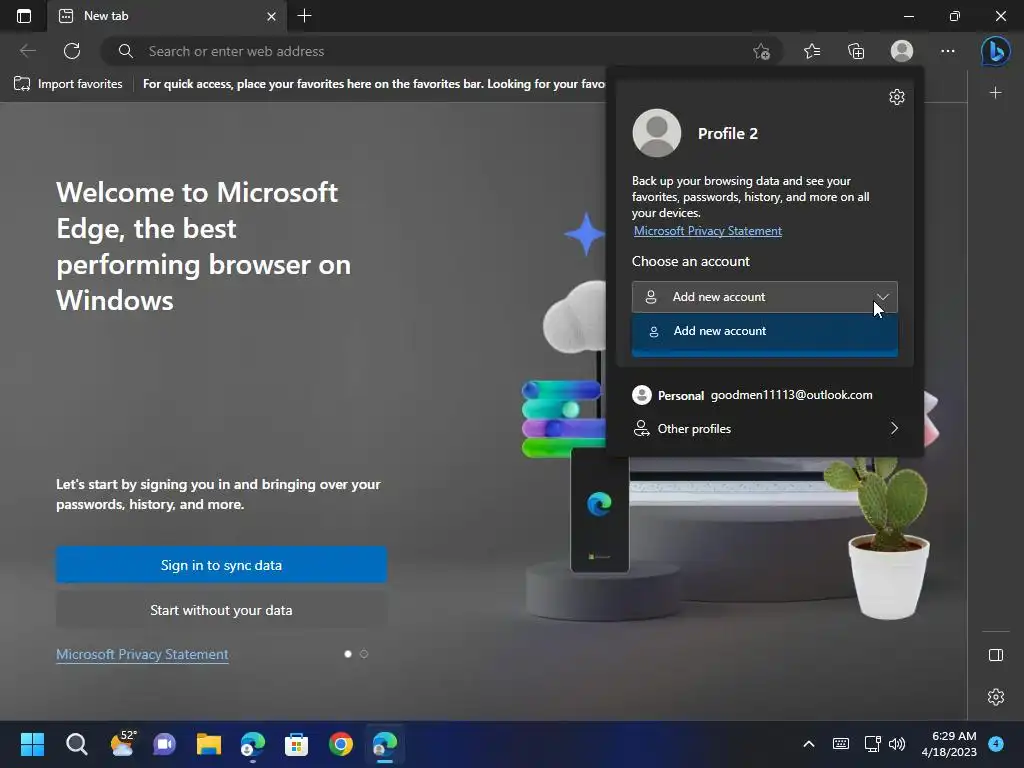Open sidebar settings gear icon
This screenshot has height=768, width=1024.
pyautogui.click(x=995, y=697)
